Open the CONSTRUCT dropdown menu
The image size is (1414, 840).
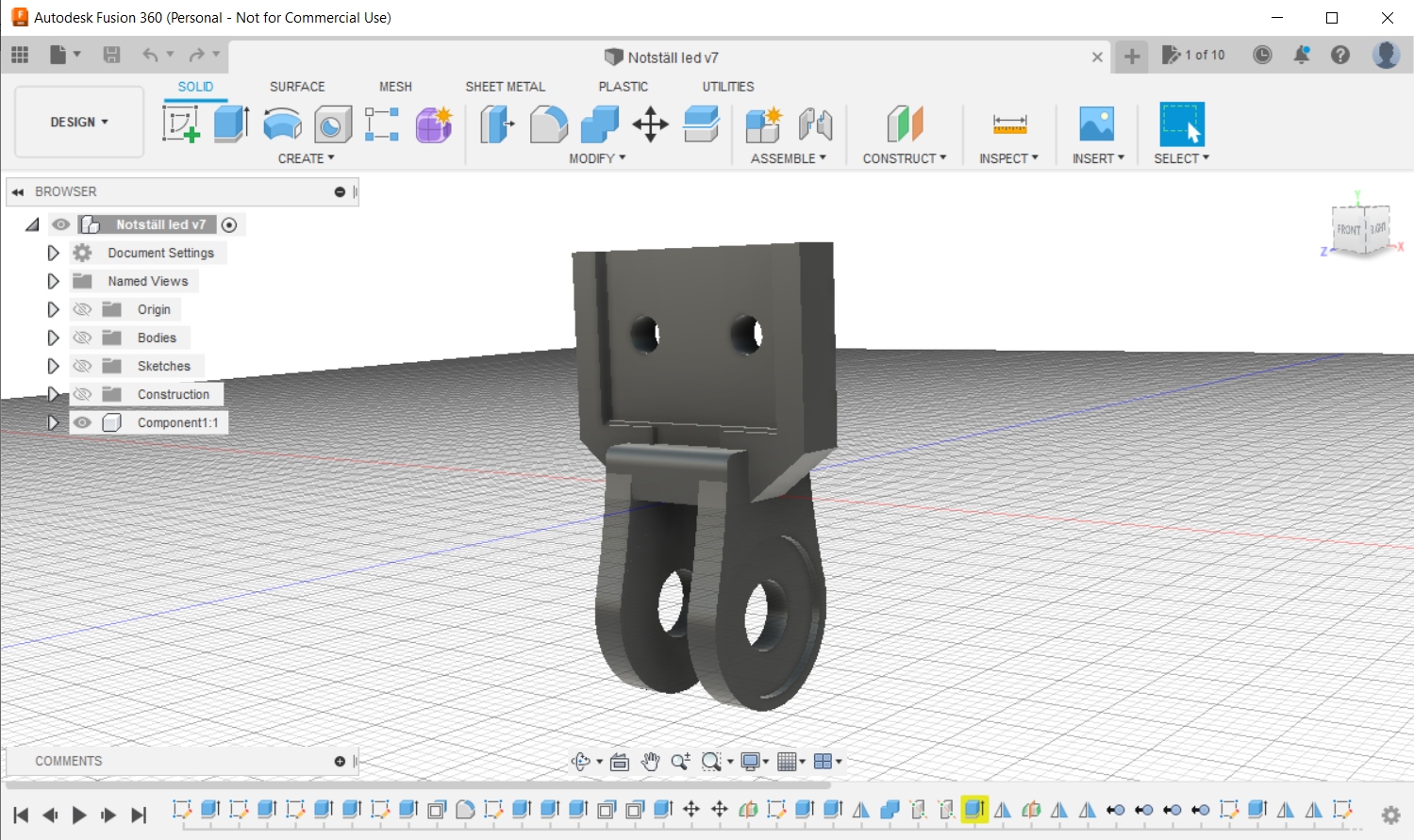(x=905, y=158)
